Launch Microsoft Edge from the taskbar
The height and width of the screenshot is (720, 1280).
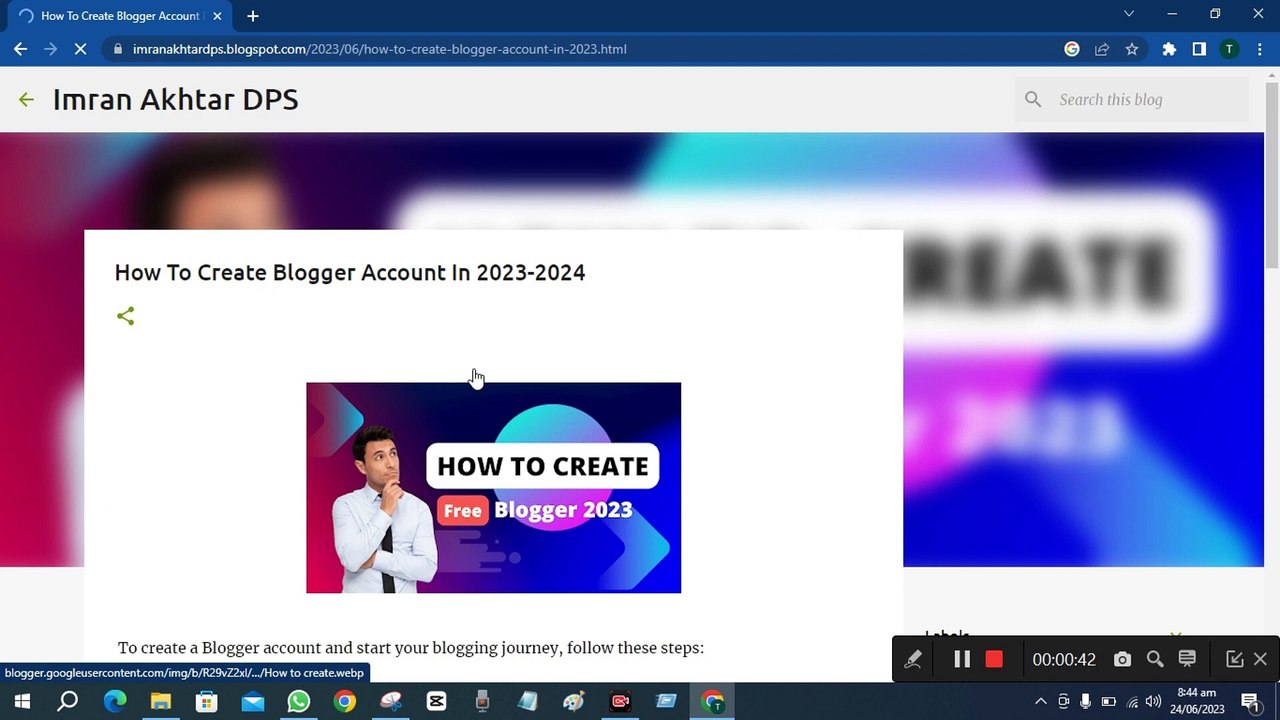point(115,701)
